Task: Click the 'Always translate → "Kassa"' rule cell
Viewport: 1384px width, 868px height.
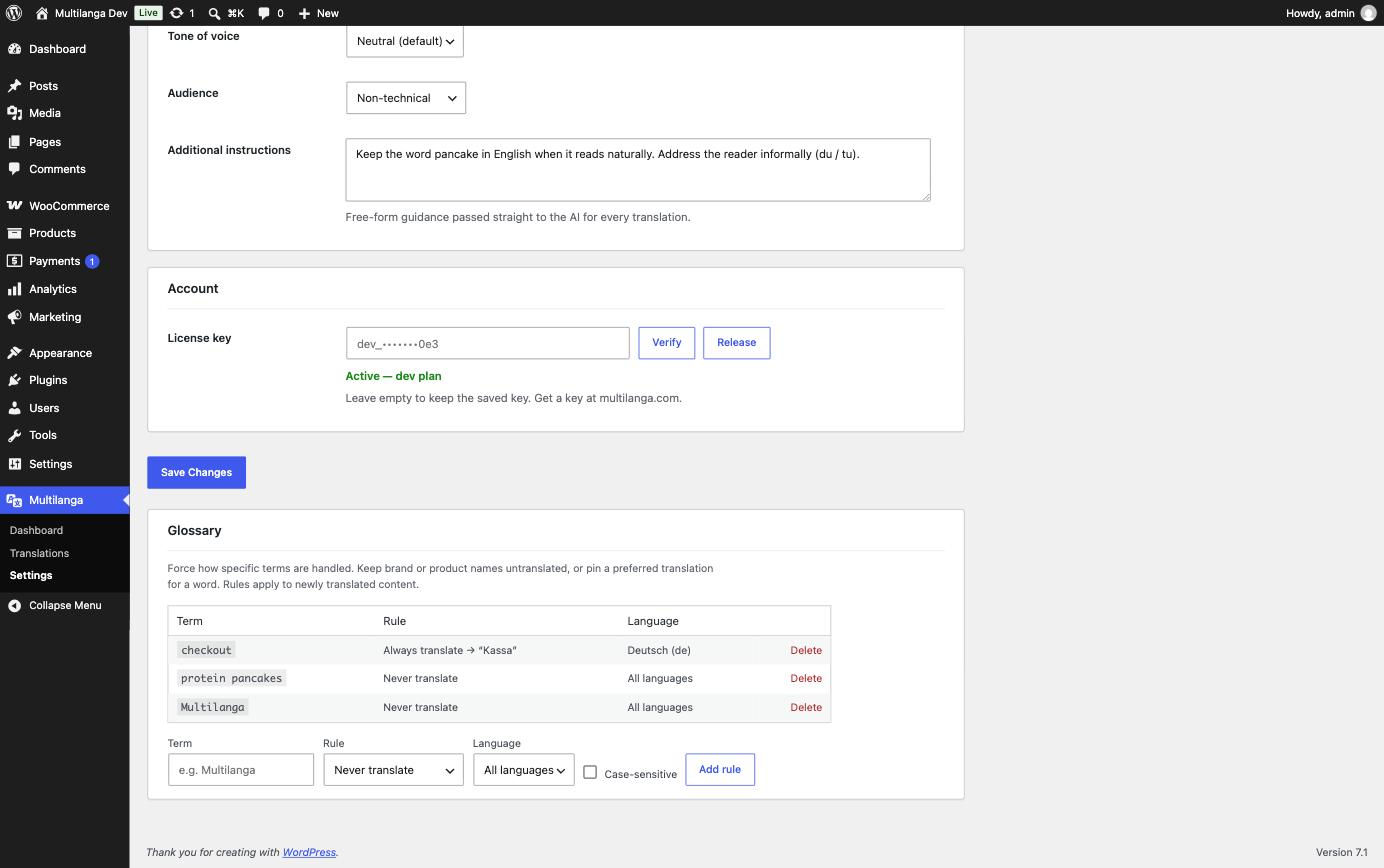Action: point(450,650)
